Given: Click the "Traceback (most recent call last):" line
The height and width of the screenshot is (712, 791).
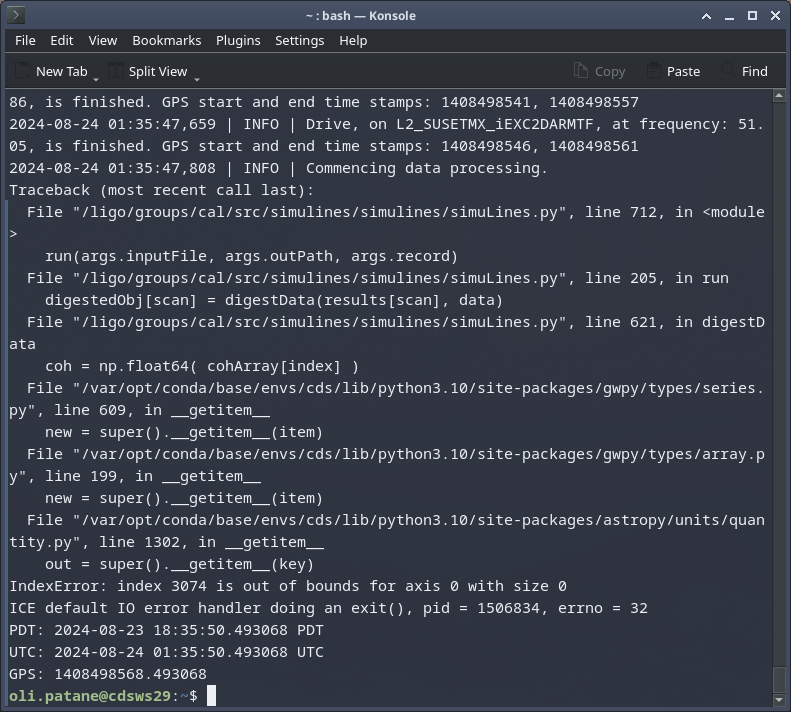Looking at the screenshot, I should [161, 190].
